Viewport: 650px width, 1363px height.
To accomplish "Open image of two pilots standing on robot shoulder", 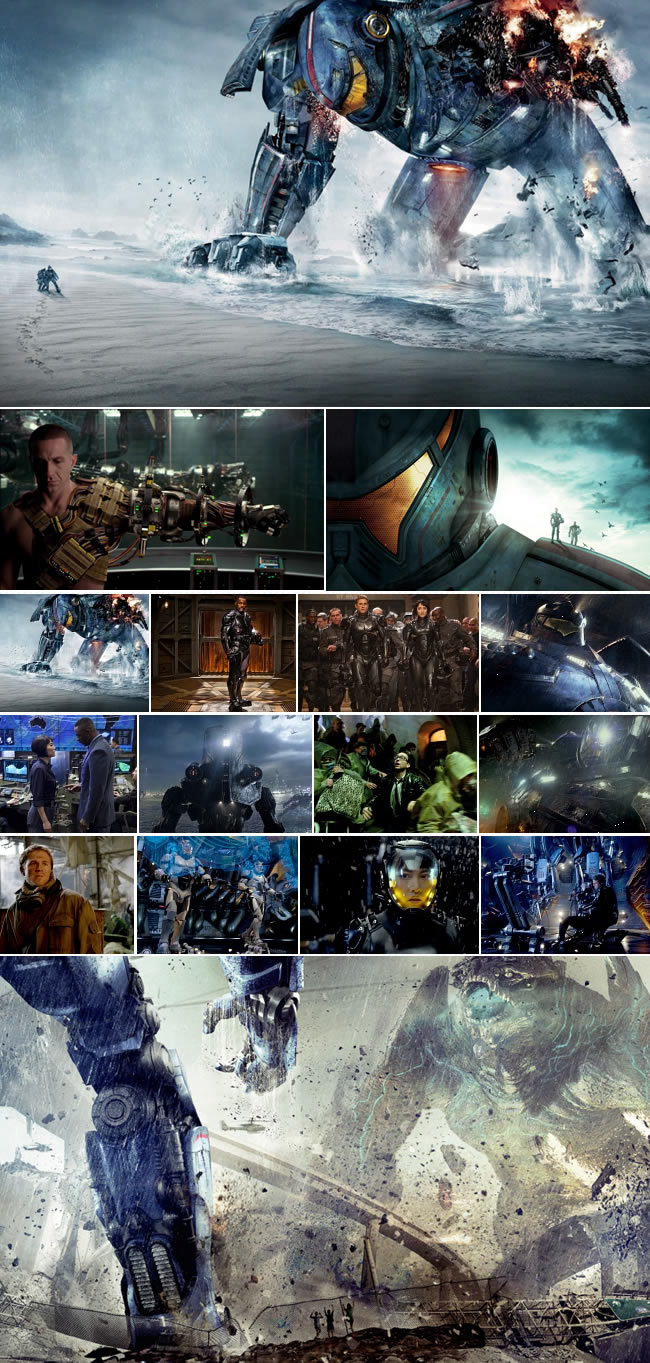I will point(488,499).
